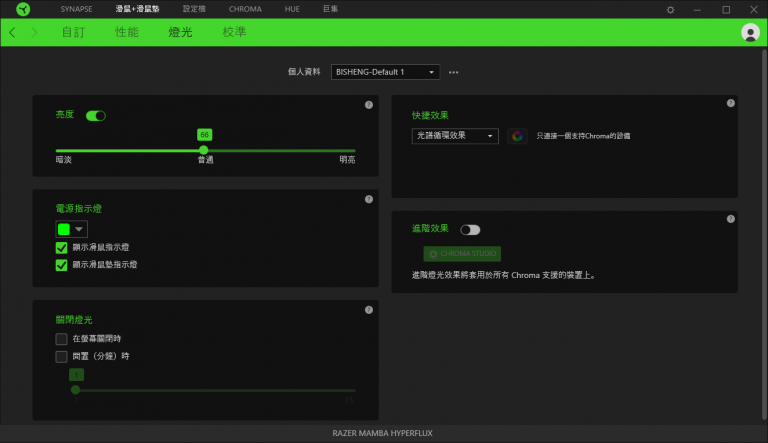Show help for 進階效果 panel

point(730,219)
